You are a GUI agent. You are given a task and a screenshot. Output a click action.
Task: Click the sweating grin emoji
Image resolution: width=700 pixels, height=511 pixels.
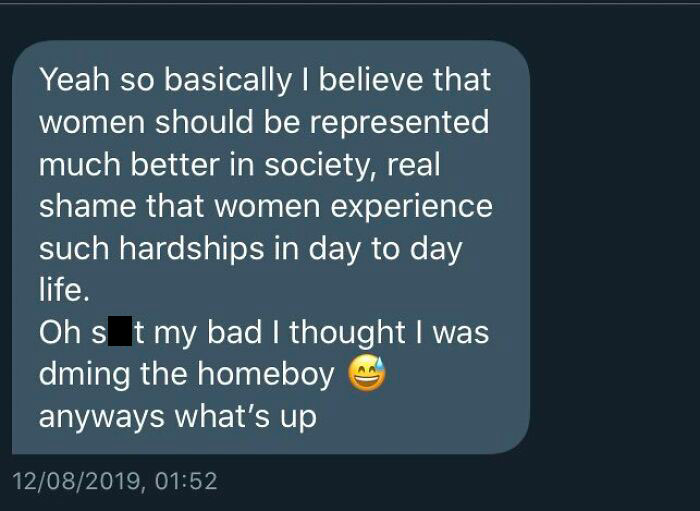(367, 373)
